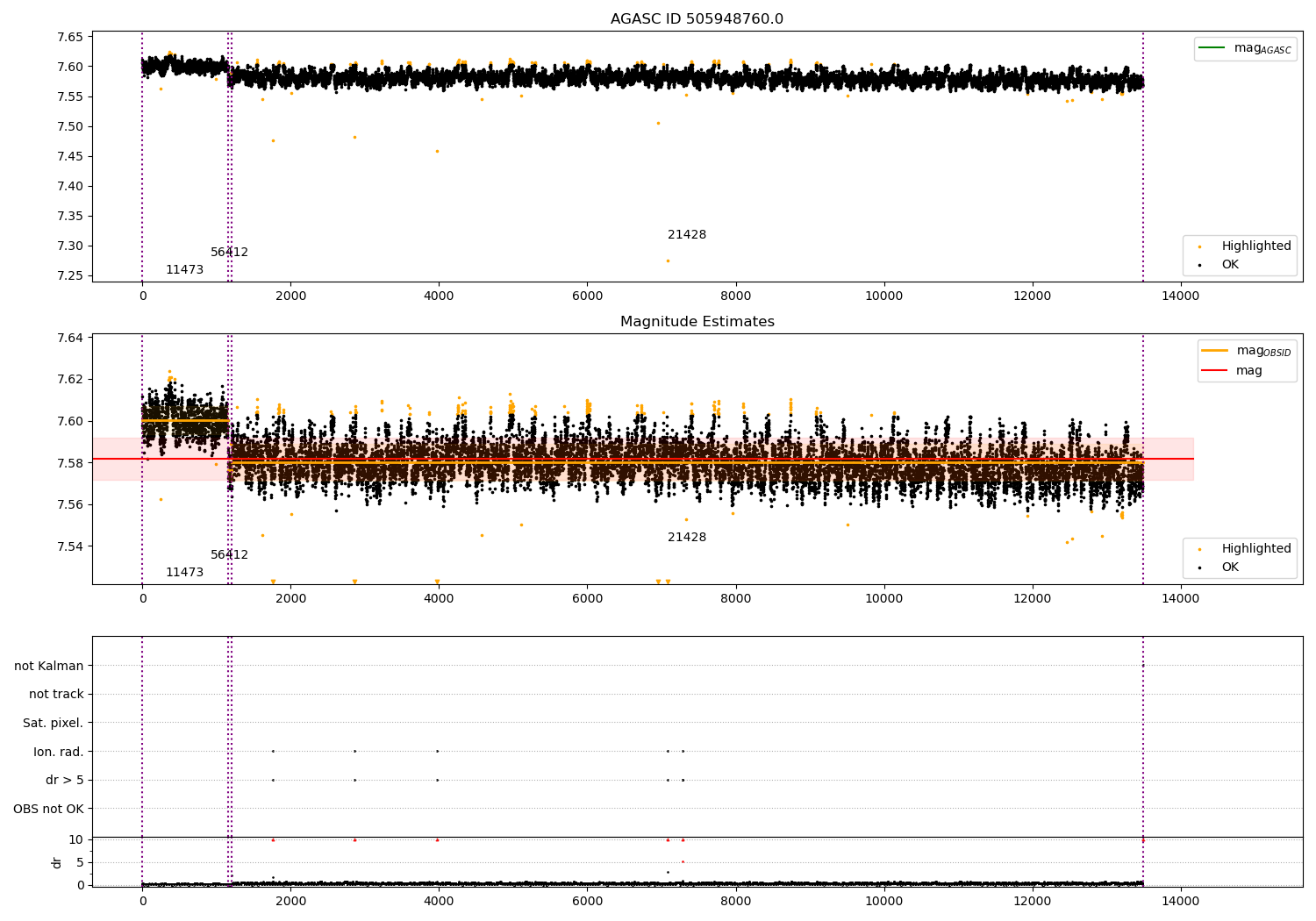Click the dr axis tick label 5

(x=80, y=862)
